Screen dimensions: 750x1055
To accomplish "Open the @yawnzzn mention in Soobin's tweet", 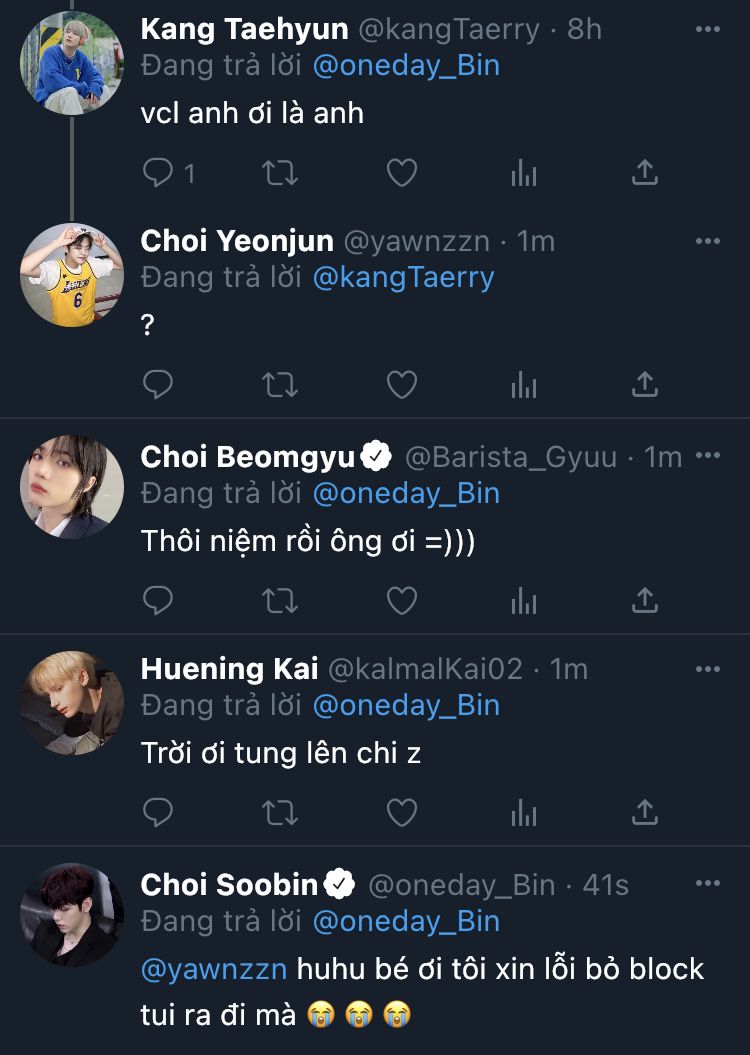I will (x=214, y=969).
